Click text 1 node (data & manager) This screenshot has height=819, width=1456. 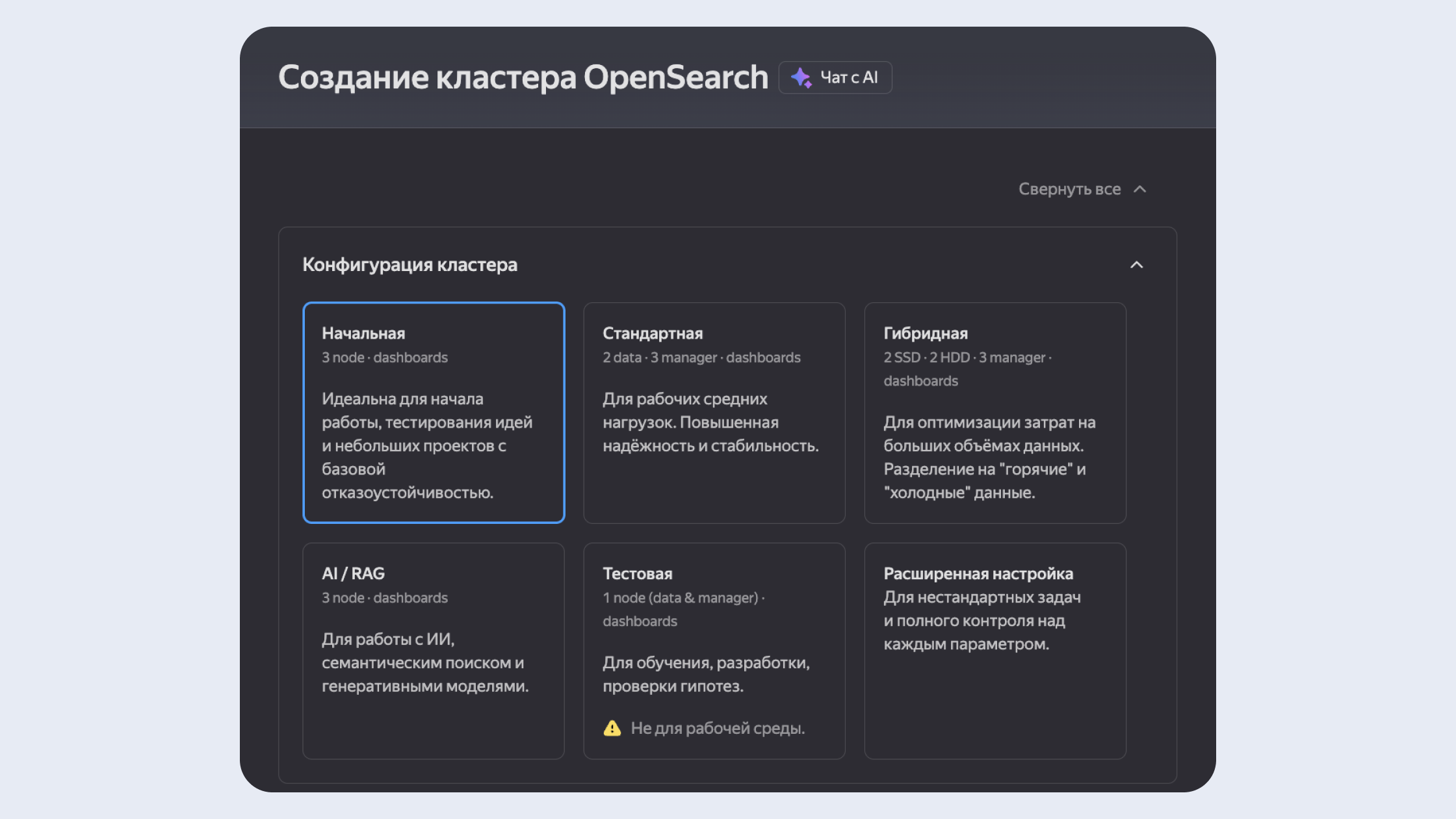[681, 598]
